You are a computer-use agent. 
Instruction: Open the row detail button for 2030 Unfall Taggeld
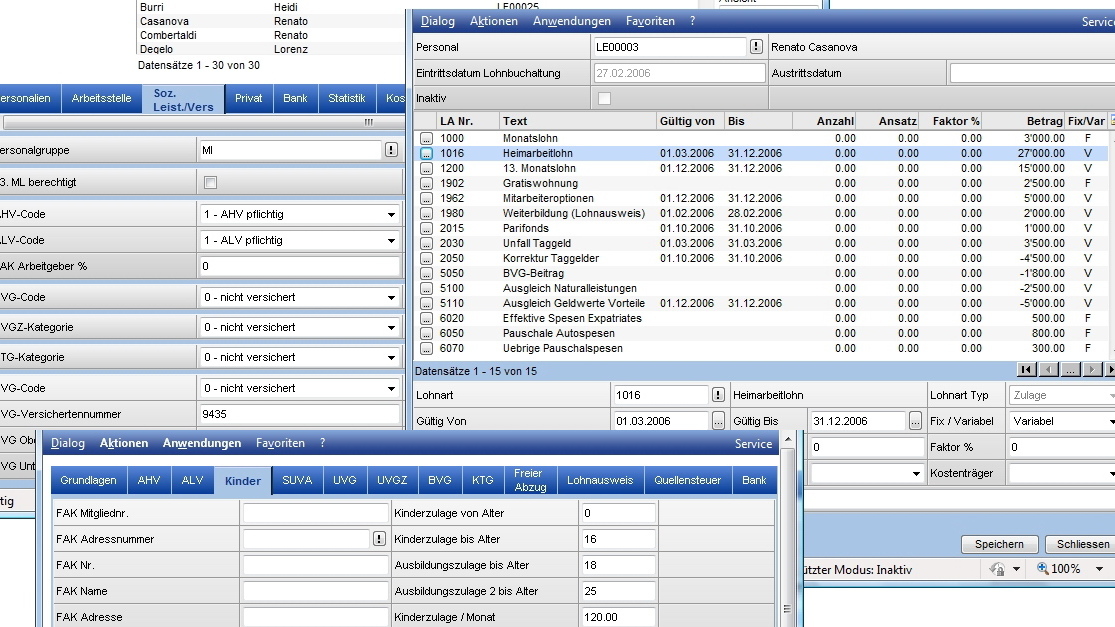click(426, 243)
